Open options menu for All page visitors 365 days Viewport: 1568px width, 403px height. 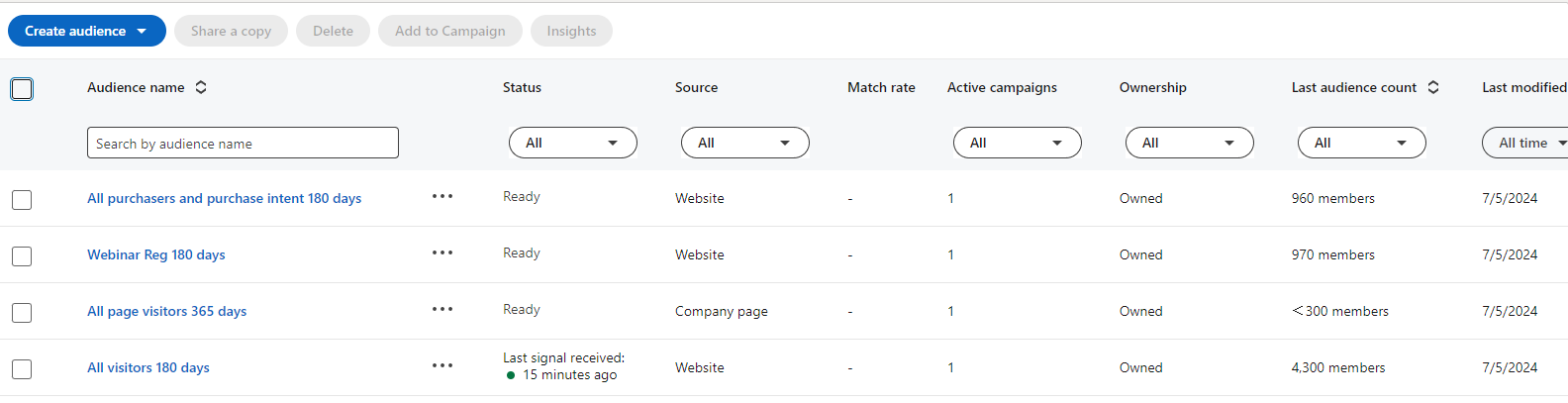click(442, 309)
